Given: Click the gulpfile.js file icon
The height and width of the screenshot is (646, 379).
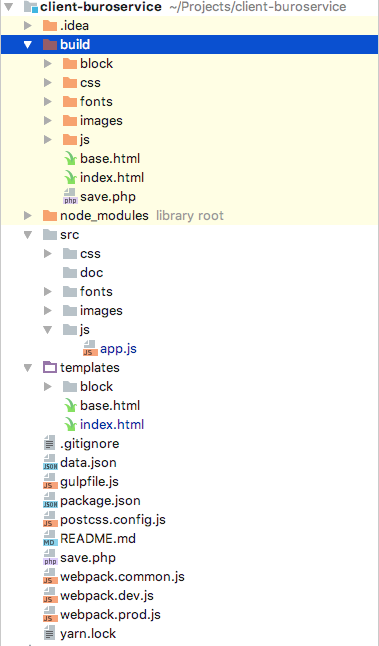Looking at the screenshot, I should (50, 481).
